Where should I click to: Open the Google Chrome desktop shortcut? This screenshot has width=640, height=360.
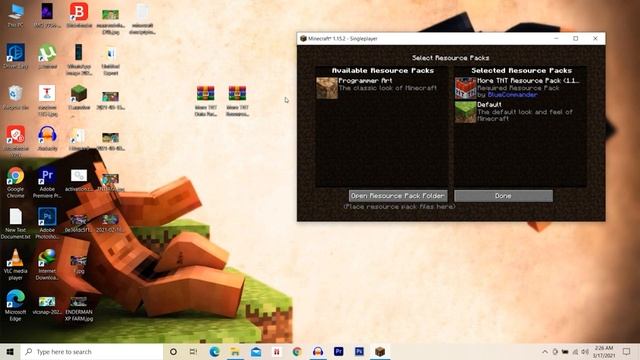[x=16, y=182]
